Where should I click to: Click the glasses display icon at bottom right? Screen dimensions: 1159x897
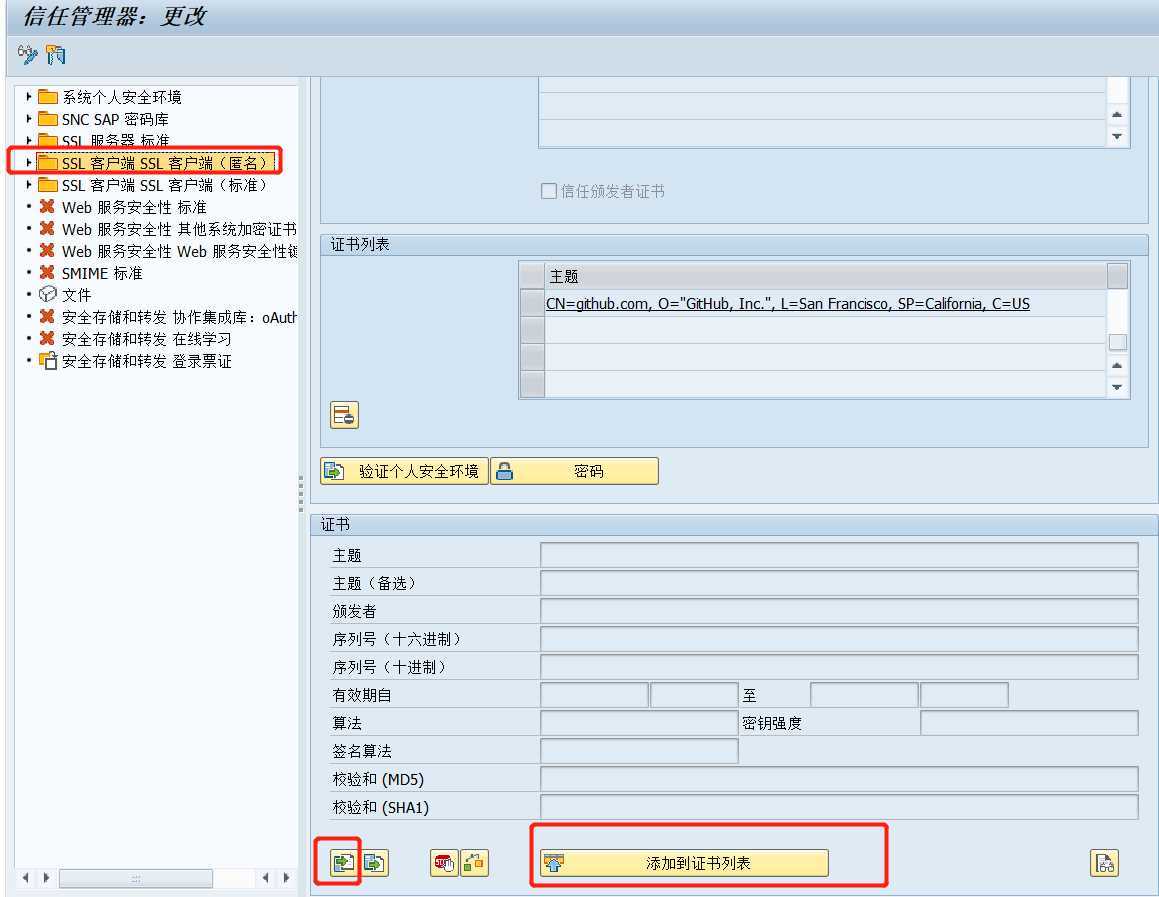(x=1104, y=862)
